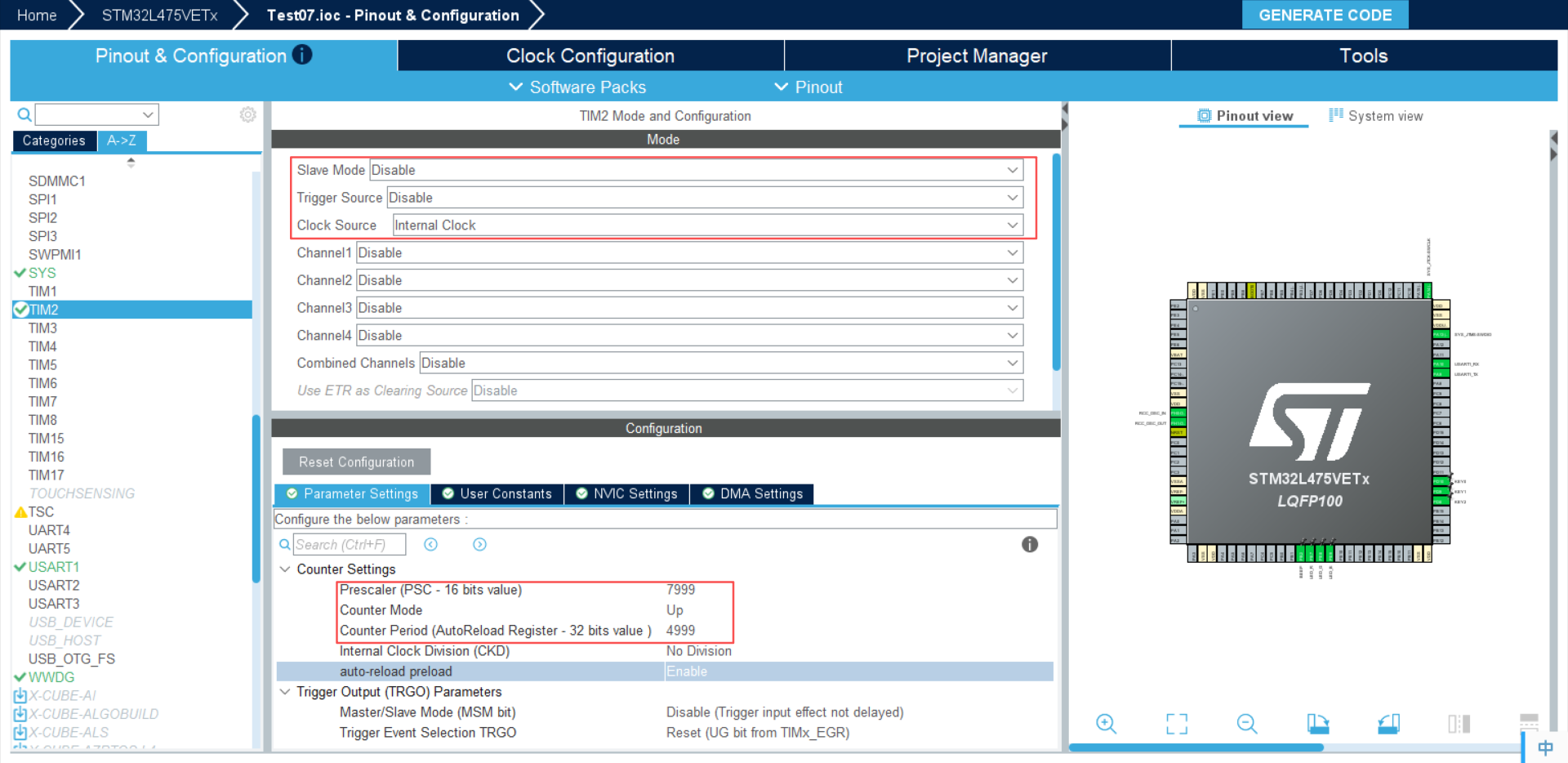Click the X-CUBE-ALS download icon
The width and height of the screenshot is (1568, 763).
pos(20,732)
